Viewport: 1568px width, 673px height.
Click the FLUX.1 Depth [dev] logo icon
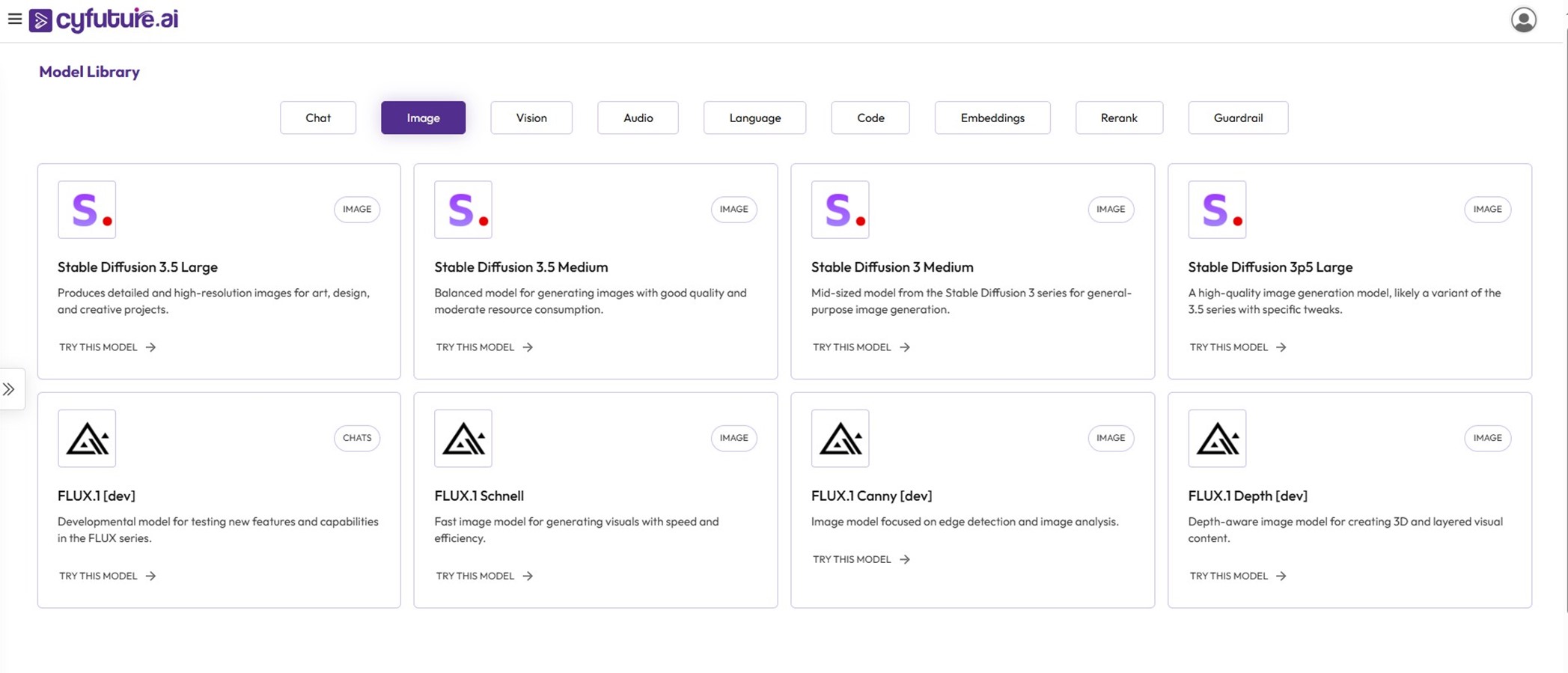tap(1217, 439)
